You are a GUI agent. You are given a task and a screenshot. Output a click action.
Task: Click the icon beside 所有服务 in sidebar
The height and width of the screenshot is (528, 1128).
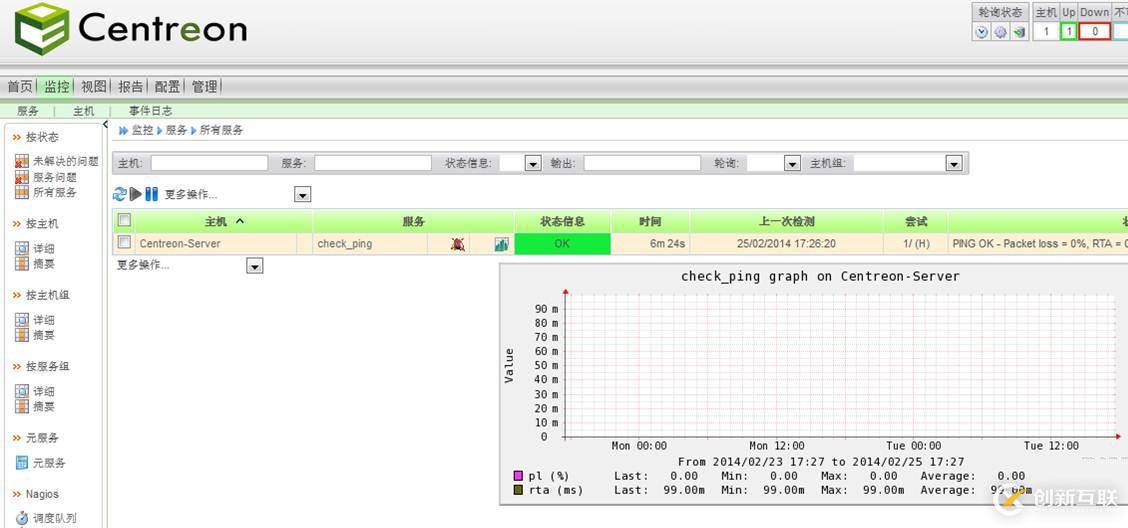(22, 192)
